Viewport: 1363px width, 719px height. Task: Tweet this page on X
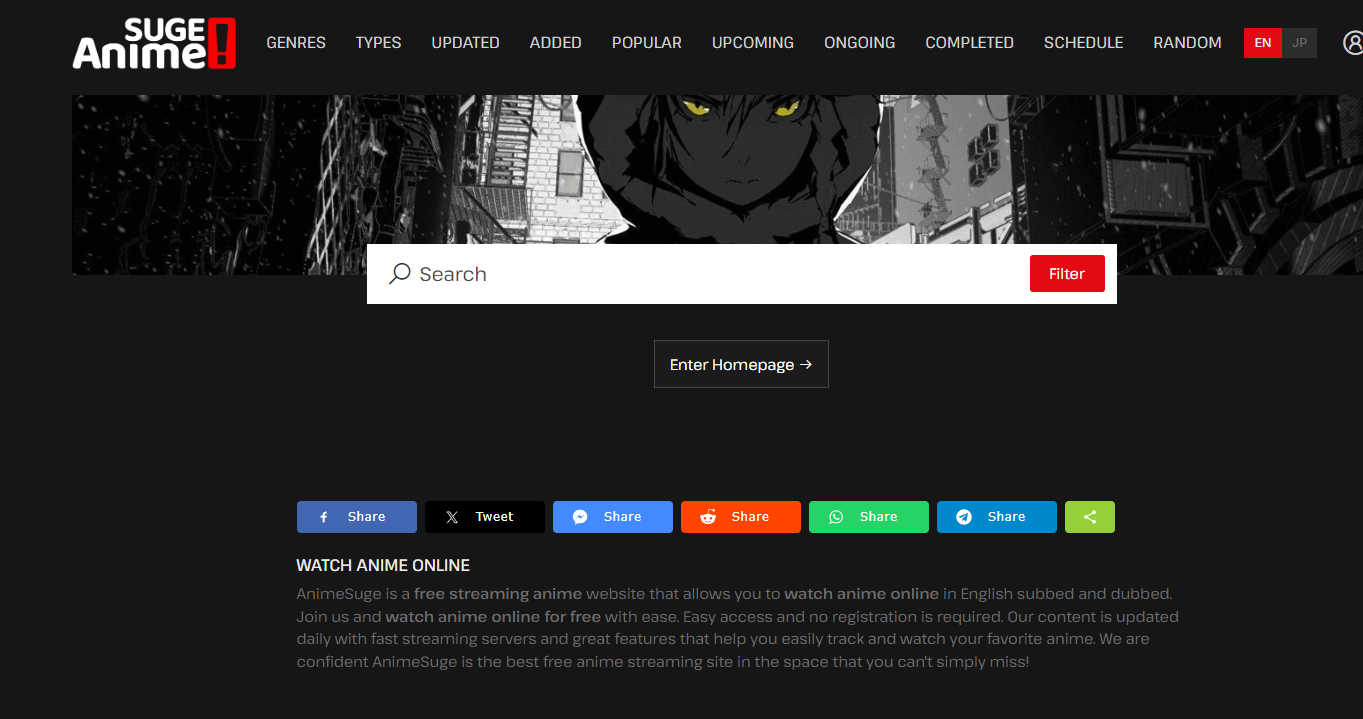pyautogui.click(x=484, y=517)
